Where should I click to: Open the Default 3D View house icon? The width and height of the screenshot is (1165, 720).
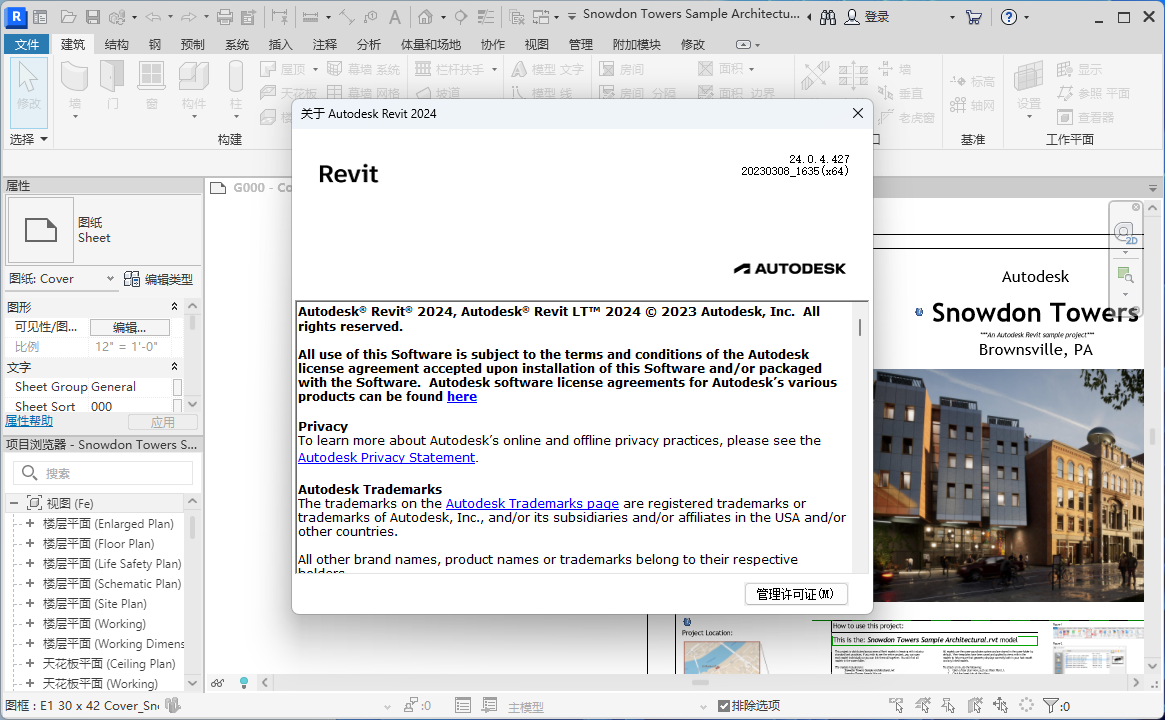[x=425, y=16]
